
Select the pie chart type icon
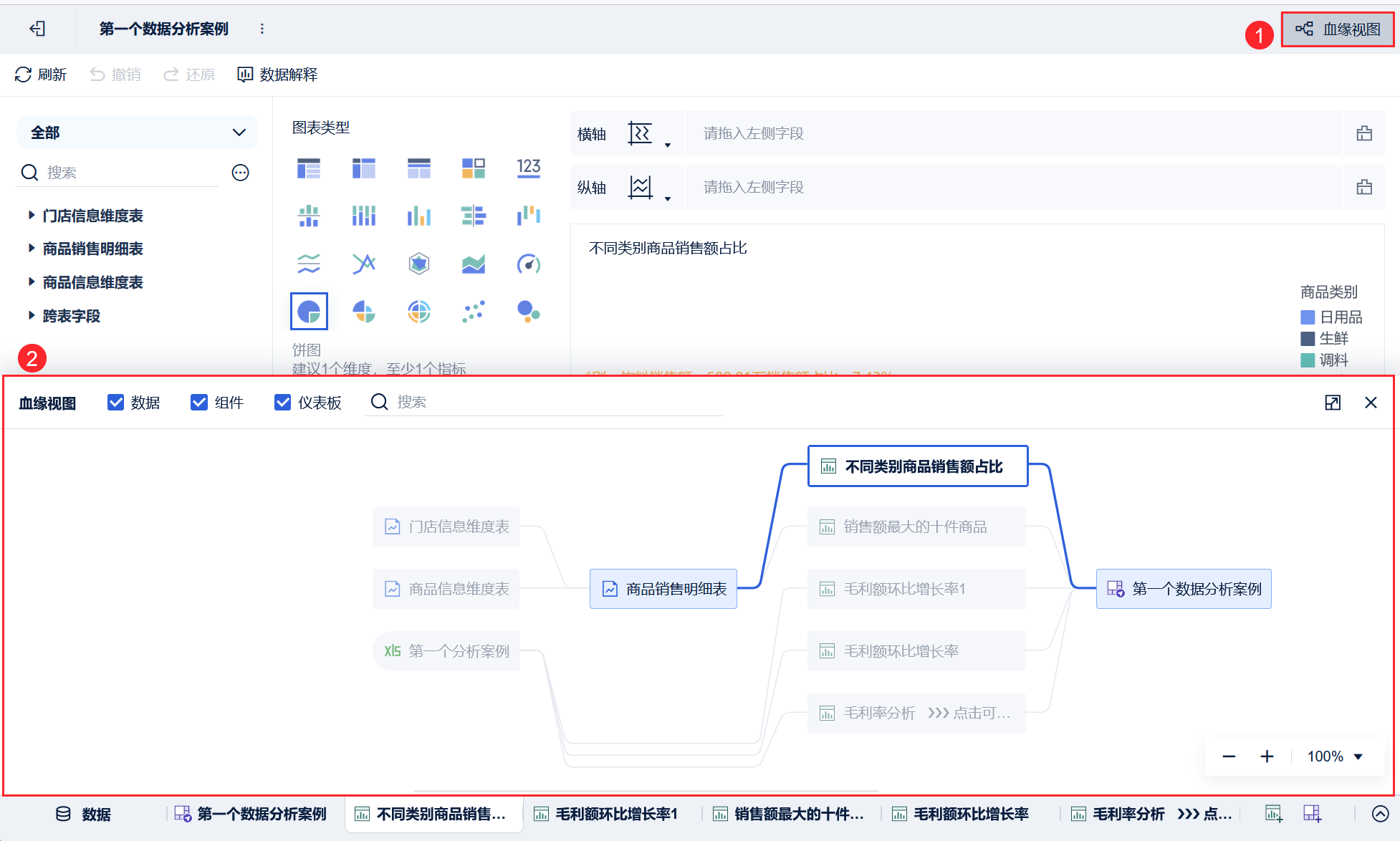point(309,312)
